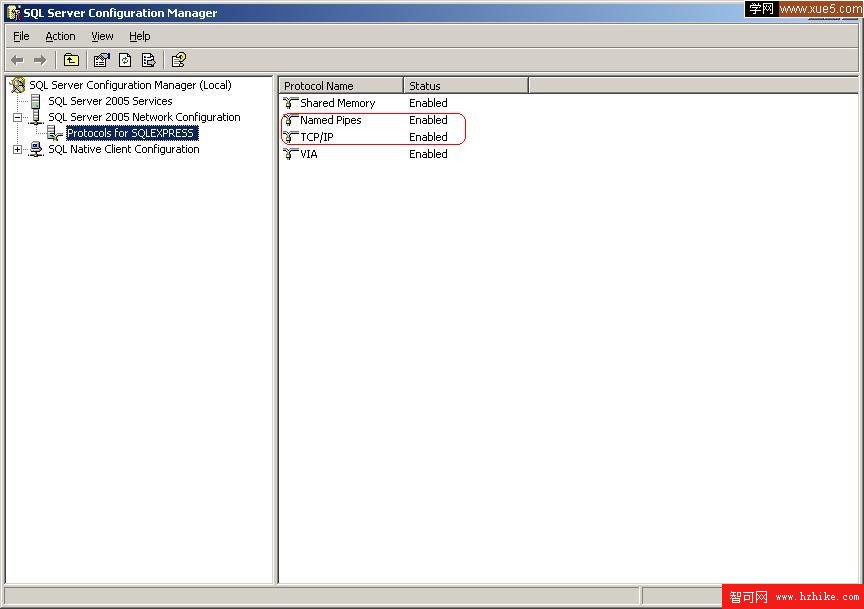Click the SQL Server 2005 Services icon
Image resolution: width=864 pixels, height=609 pixels.
(x=36, y=101)
